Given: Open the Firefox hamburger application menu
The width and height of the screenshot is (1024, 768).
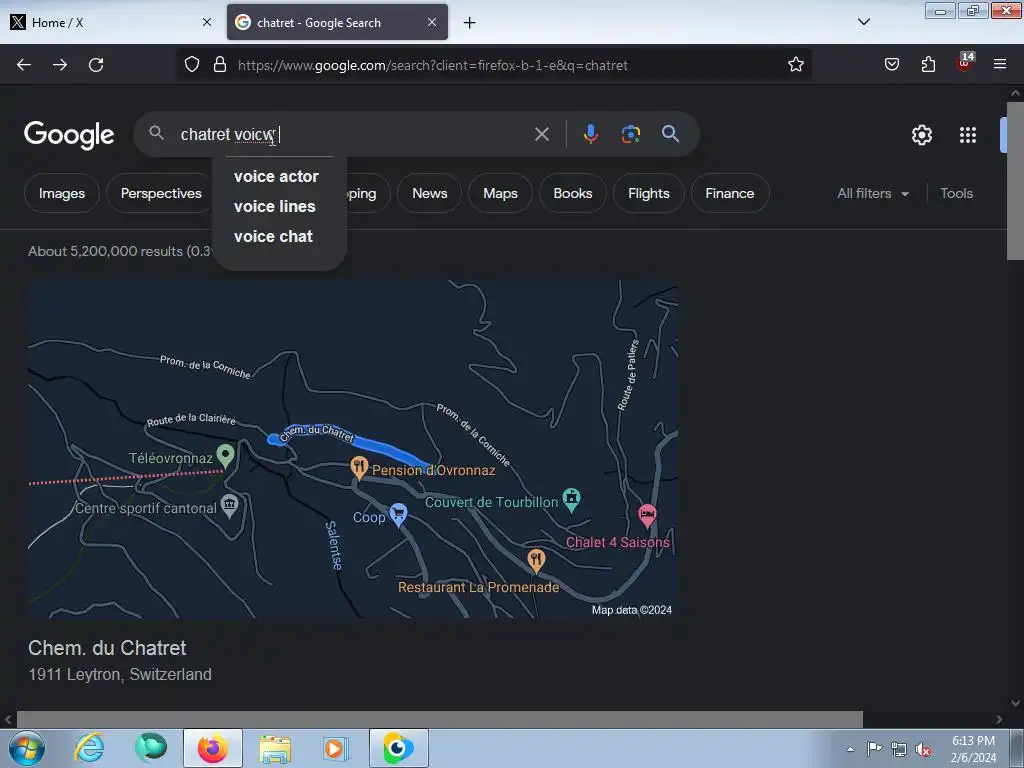Looking at the screenshot, I should pyautogui.click(x=1000, y=65).
